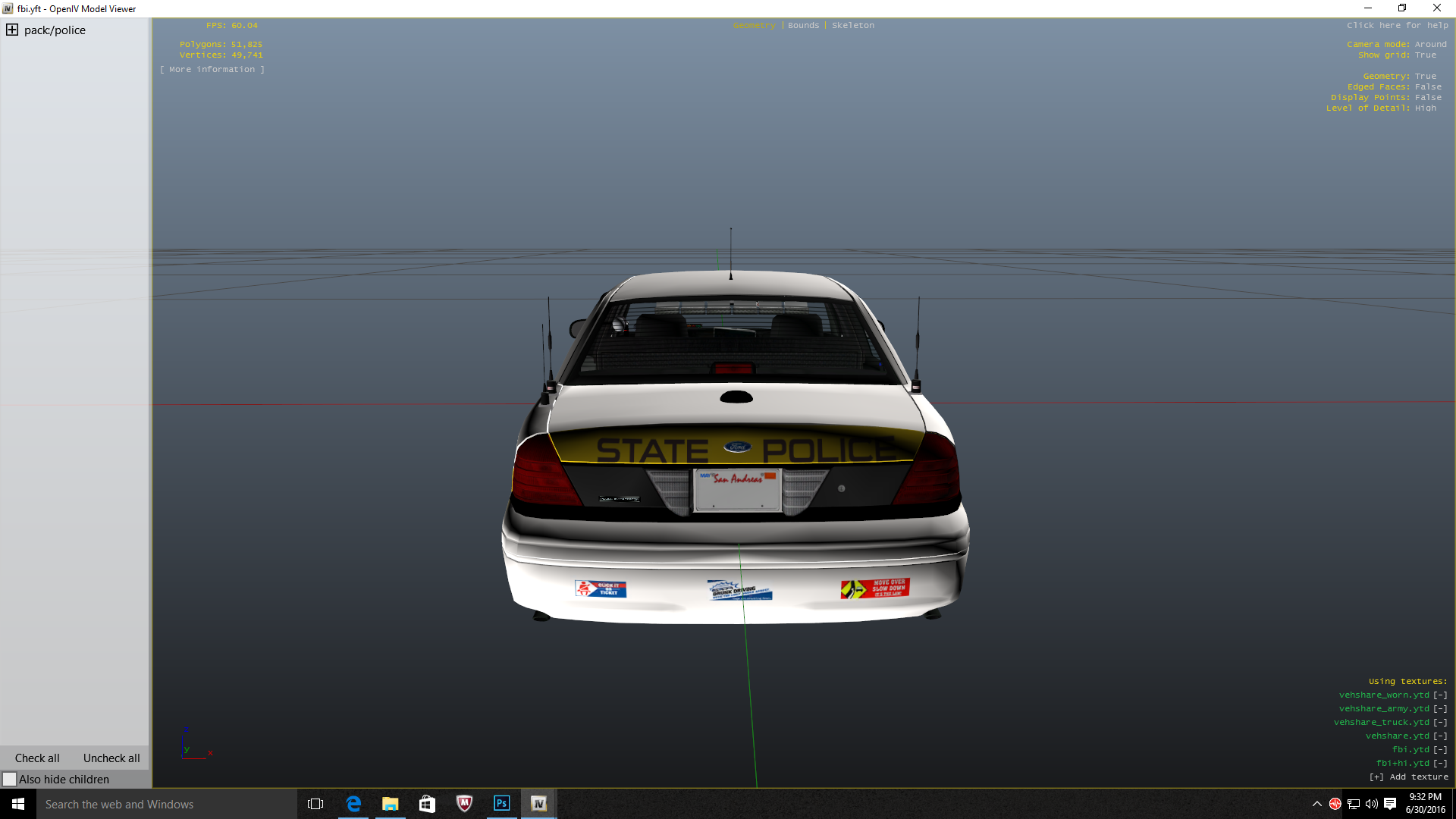Open File Explorer from the taskbar
This screenshot has height=819, width=1456.
point(390,804)
